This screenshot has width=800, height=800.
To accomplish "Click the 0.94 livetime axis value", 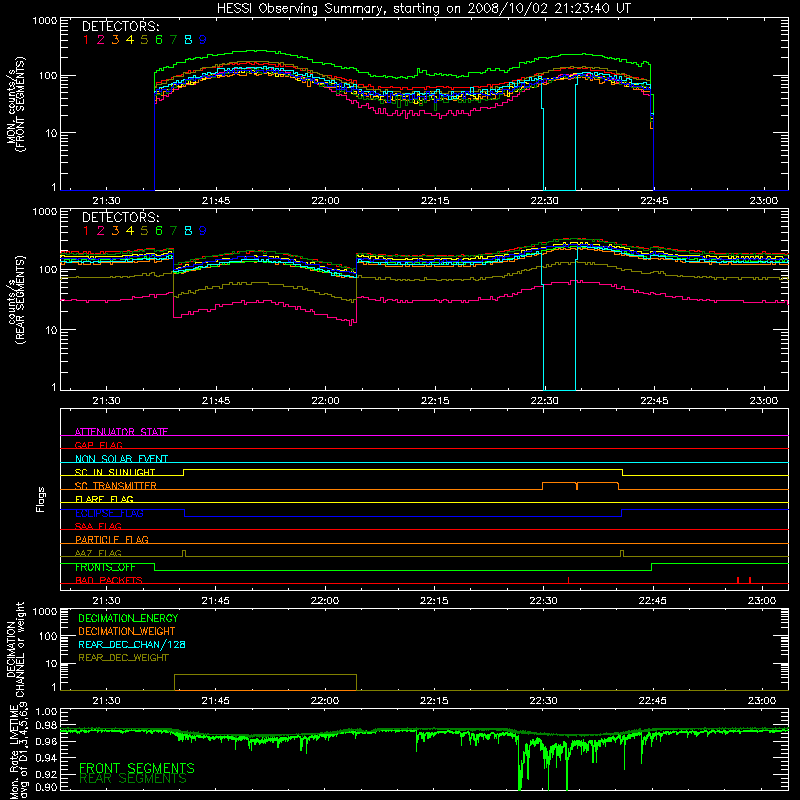I will point(46,757).
